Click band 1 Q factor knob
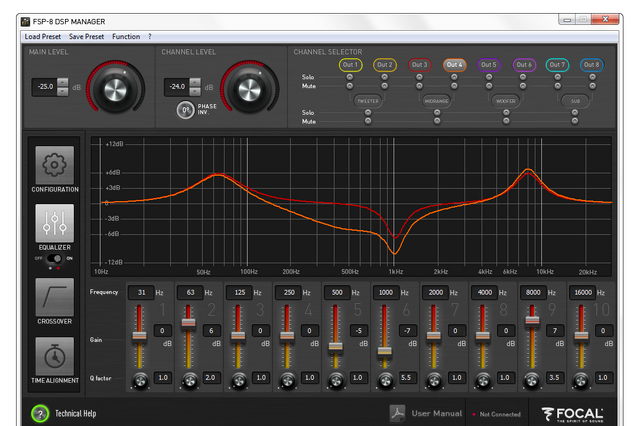Screen dimensions: 640x426 (x=140, y=380)
